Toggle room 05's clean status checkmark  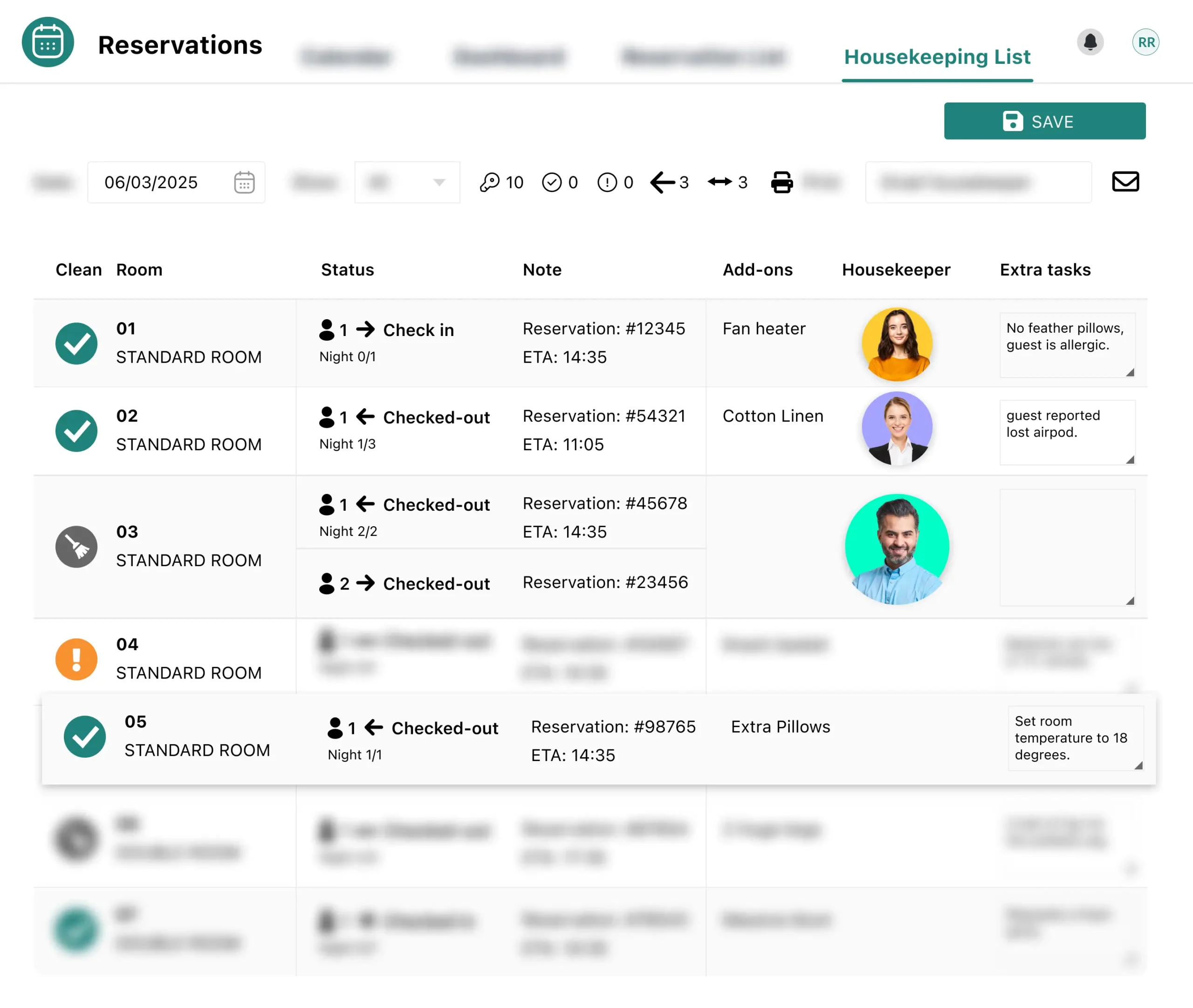pyautogui.click(x=84, y=737)
